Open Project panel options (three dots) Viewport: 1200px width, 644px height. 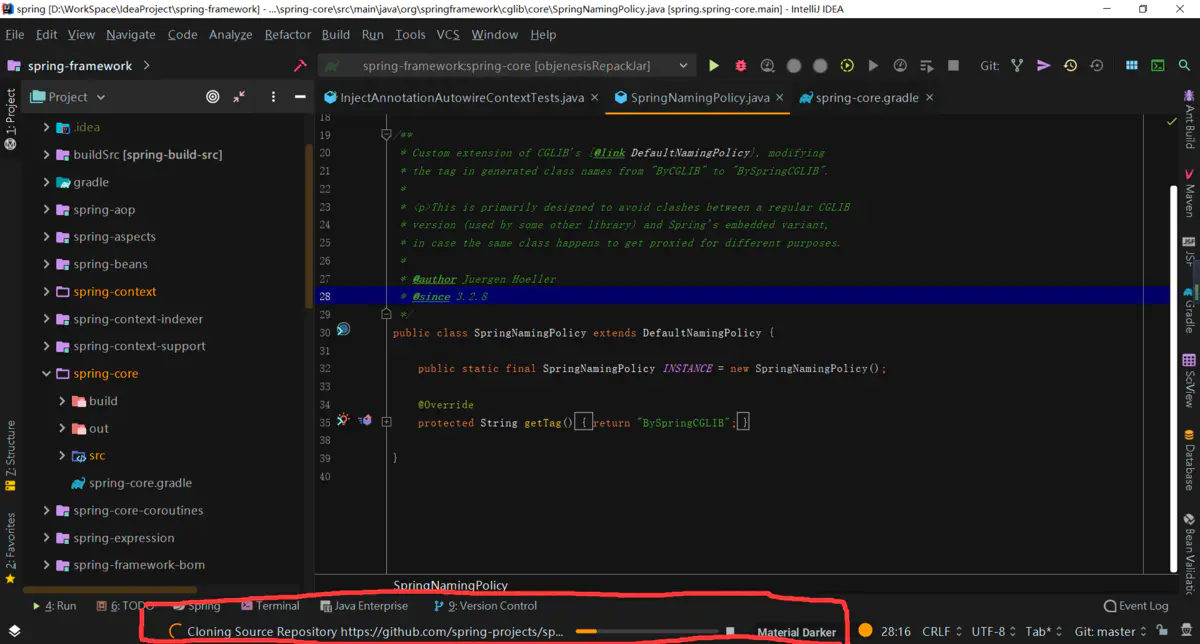point(273,97)
